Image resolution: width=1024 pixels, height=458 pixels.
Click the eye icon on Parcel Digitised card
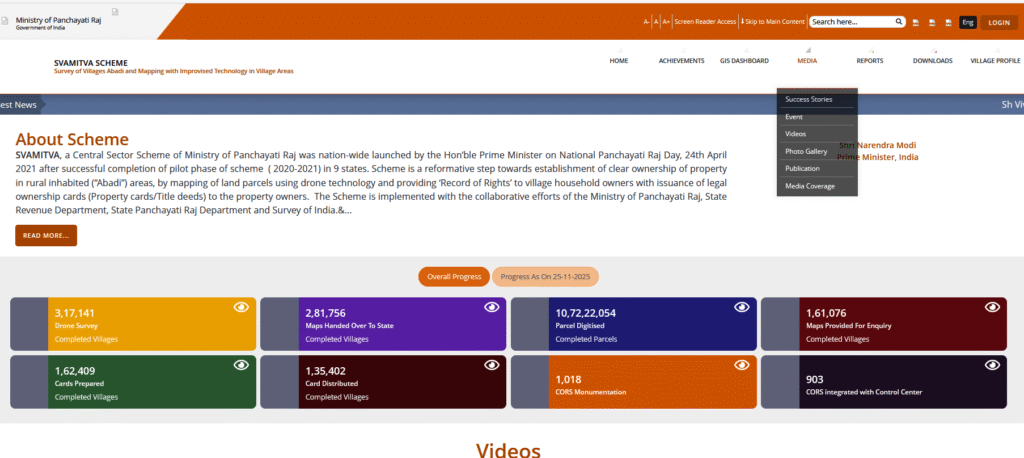742,307
